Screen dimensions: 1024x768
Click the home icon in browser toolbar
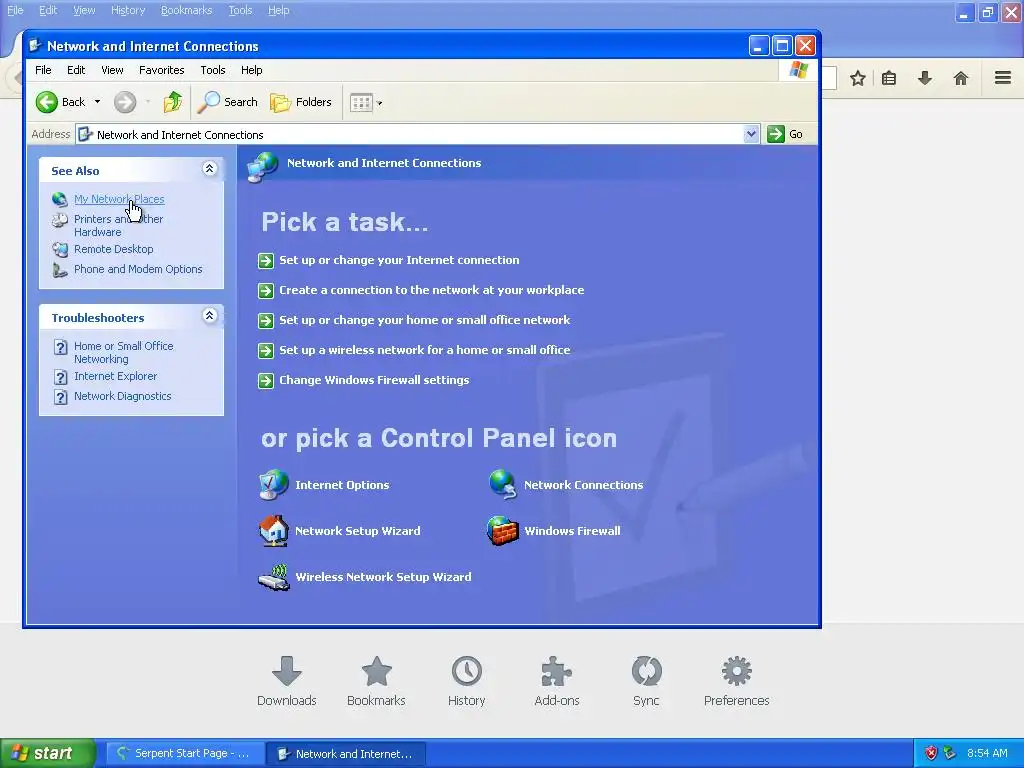tap(961, 78)
